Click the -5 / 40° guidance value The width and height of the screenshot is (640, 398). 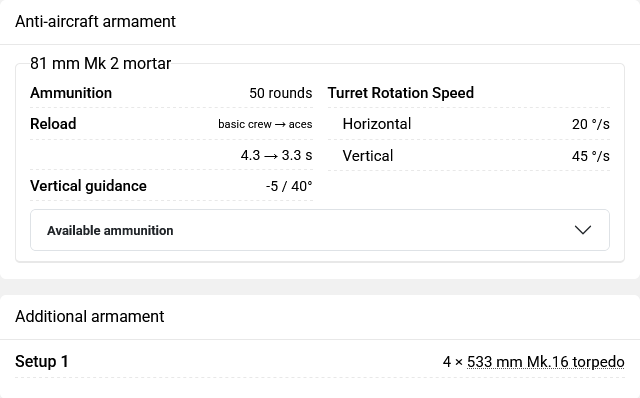(x=289, y=186)
